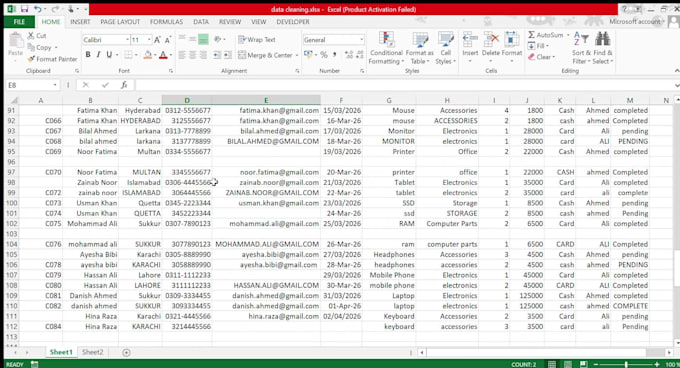Open Find & Select binoculars menu
The image size is (680, 368).
(603, 49)
